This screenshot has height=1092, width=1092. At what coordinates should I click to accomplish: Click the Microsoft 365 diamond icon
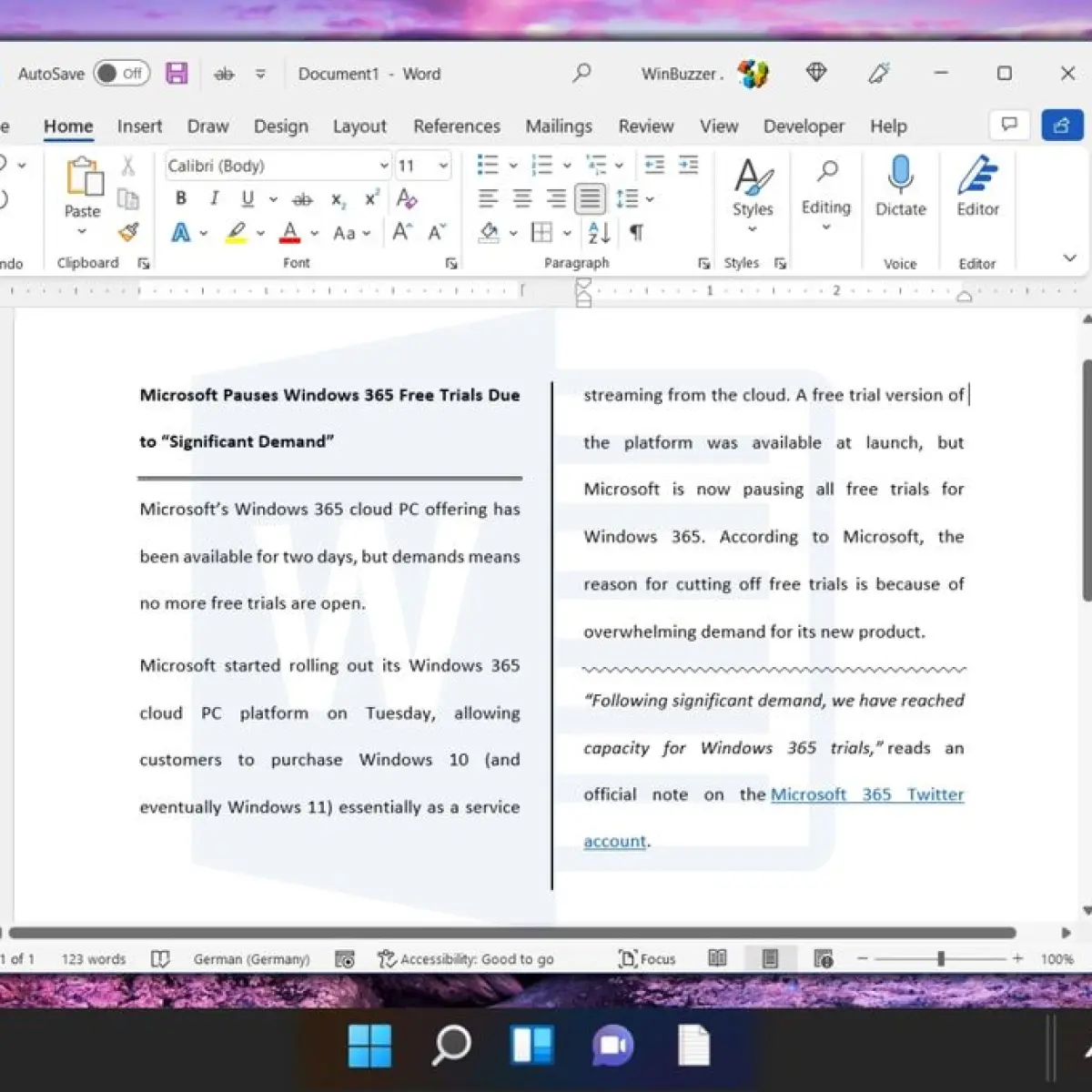[x=816, y=73]
